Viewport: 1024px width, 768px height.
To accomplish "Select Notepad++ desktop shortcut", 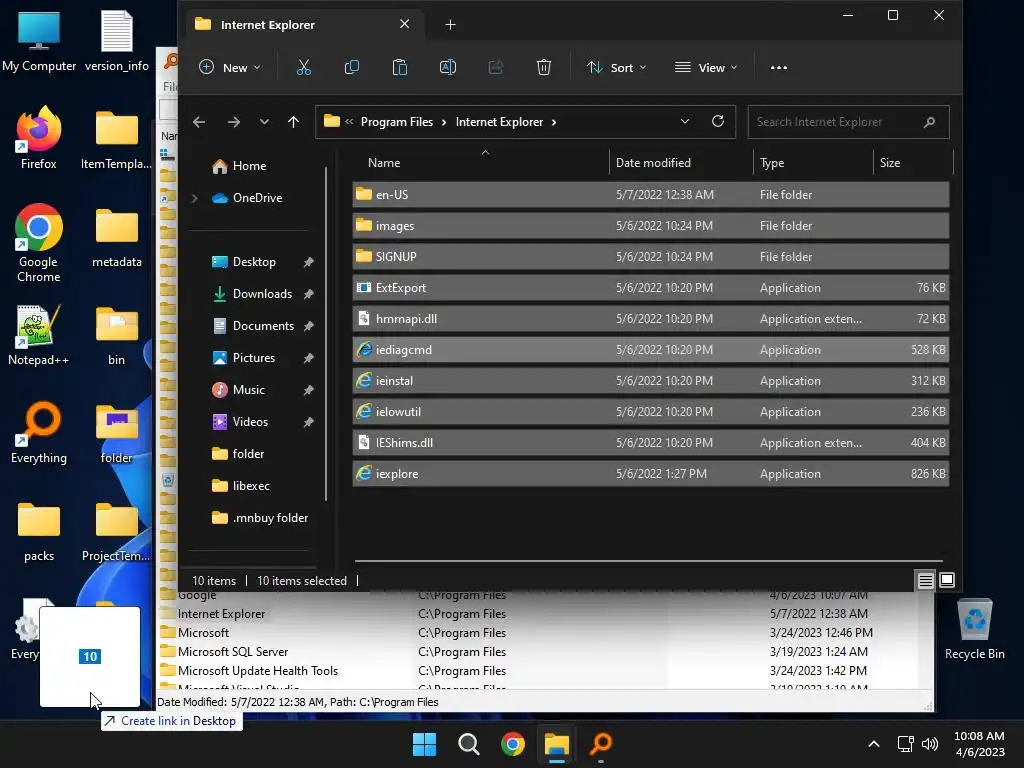I will coord(39,334).
